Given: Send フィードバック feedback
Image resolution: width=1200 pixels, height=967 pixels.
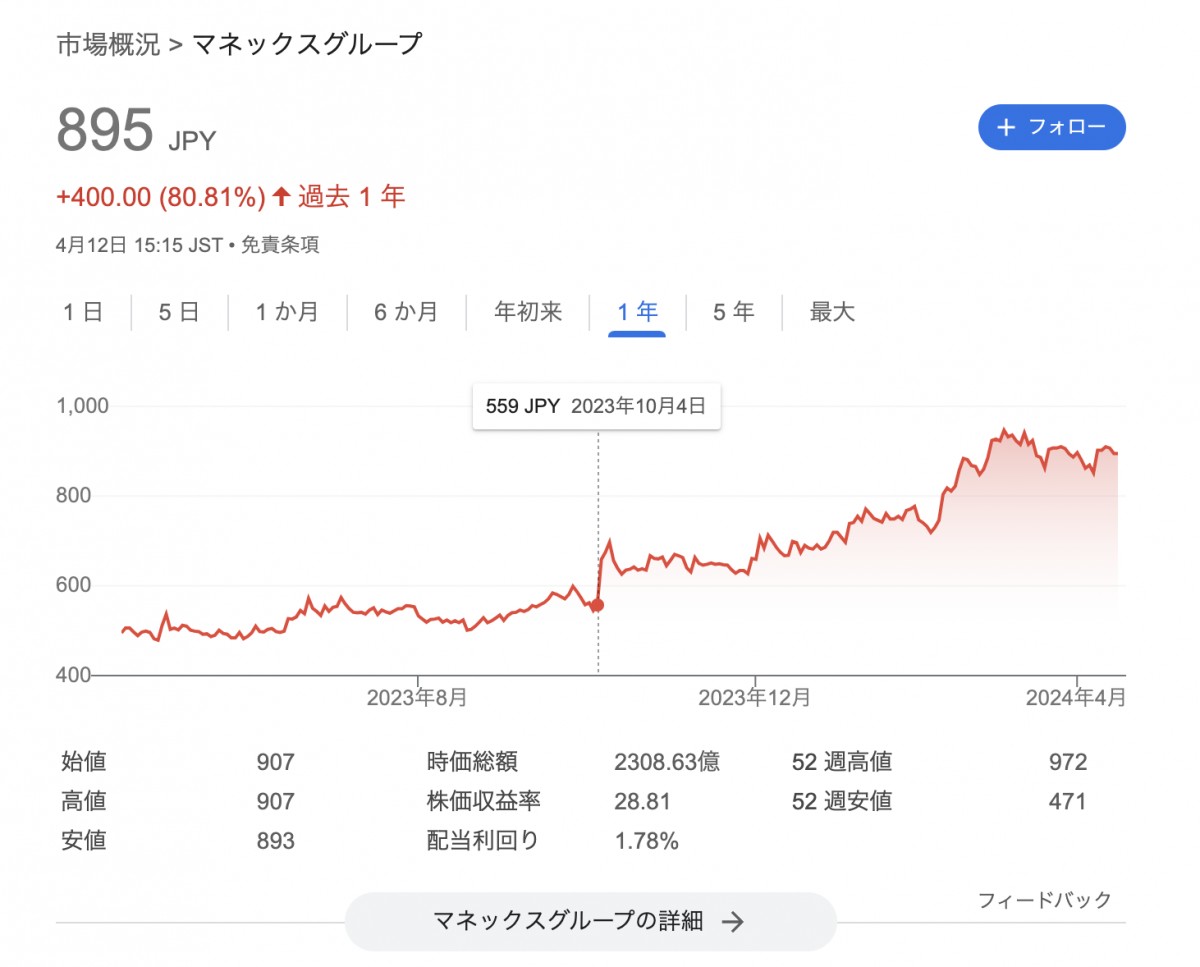Looking at the screenshot, I should (1044, 899).
